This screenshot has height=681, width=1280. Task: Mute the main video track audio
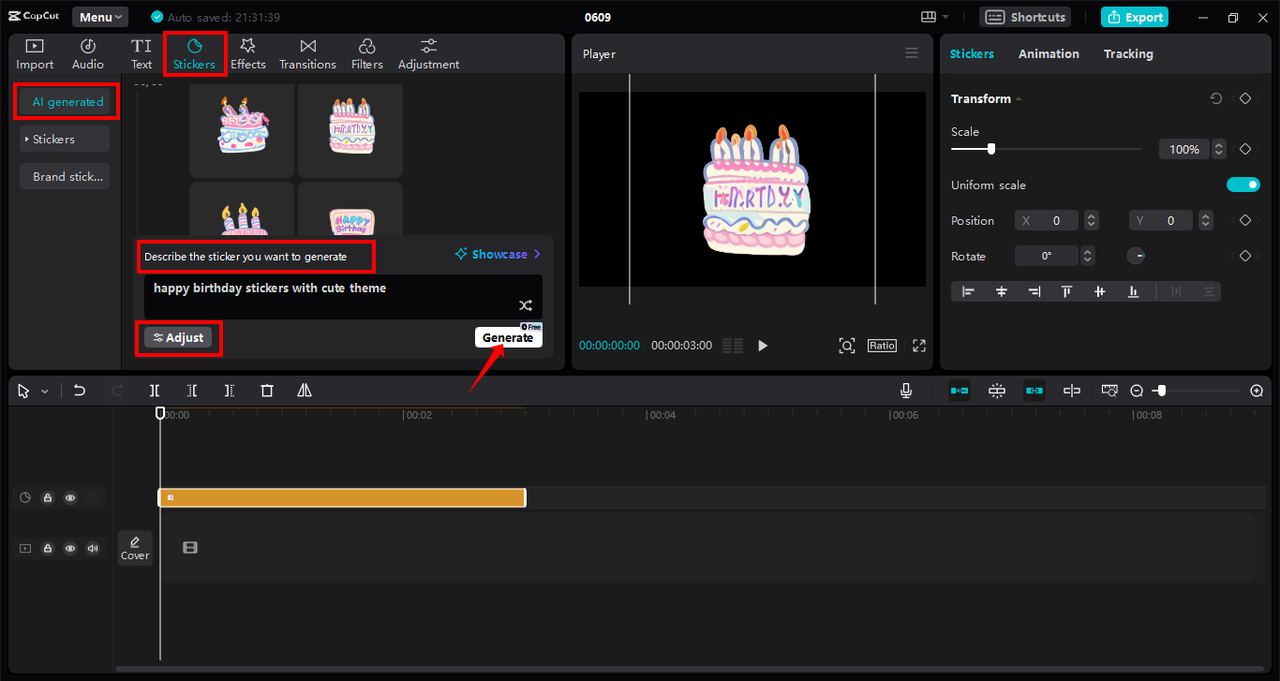93,548
